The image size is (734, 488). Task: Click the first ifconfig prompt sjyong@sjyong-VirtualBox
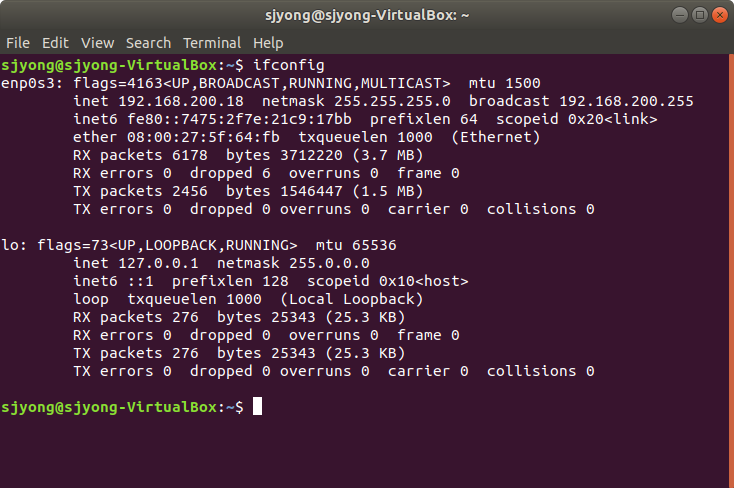pyautogui.click(x=109, y=65)
